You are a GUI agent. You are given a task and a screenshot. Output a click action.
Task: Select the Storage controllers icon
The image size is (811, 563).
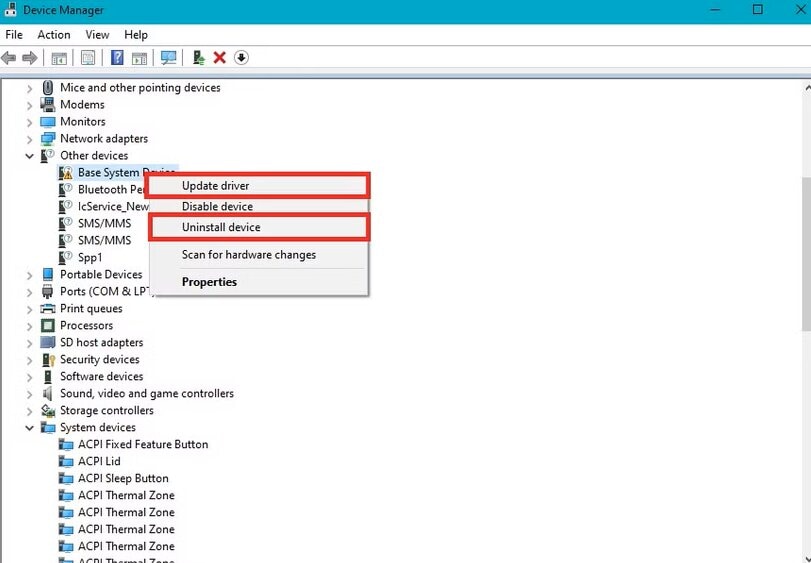click(x=48, y=410)
